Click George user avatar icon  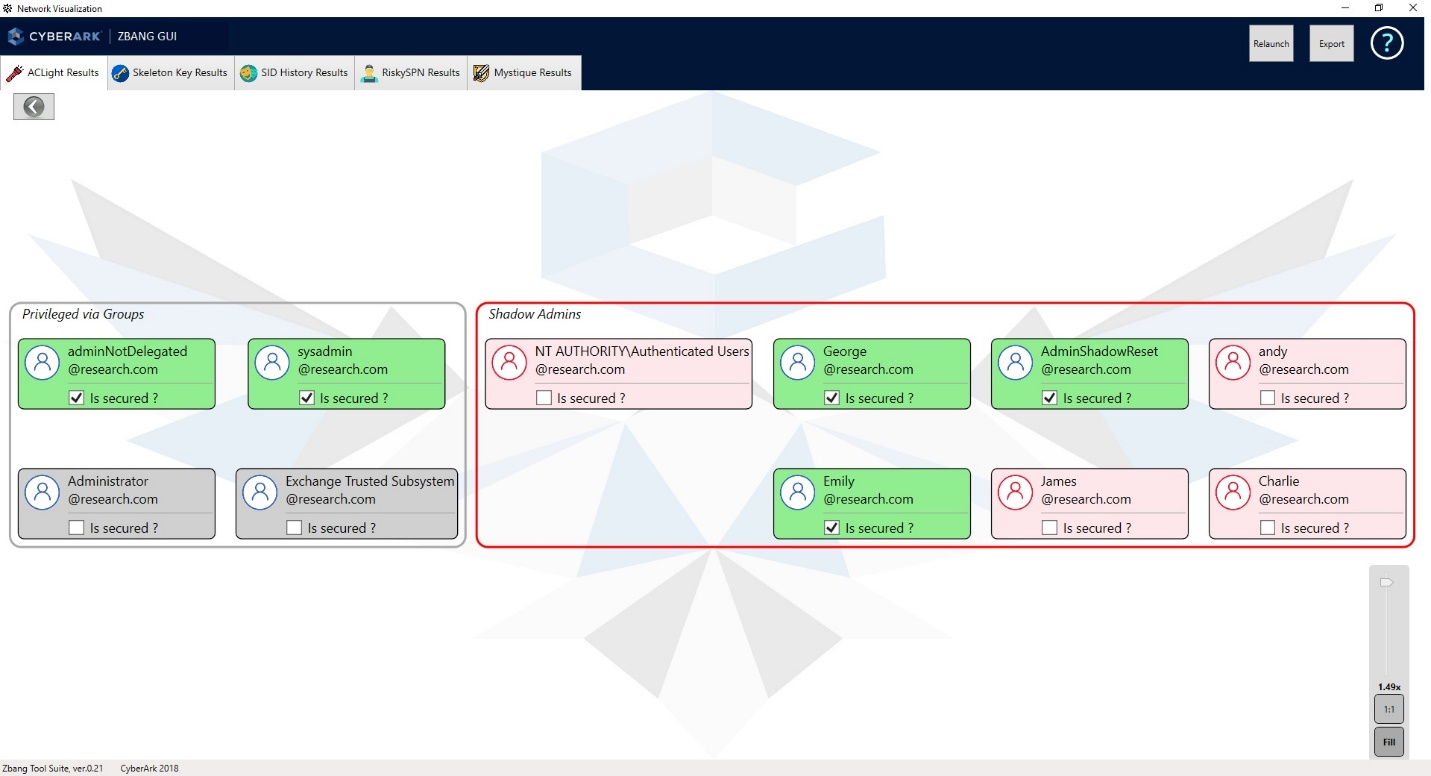click(x=797, y=362)
